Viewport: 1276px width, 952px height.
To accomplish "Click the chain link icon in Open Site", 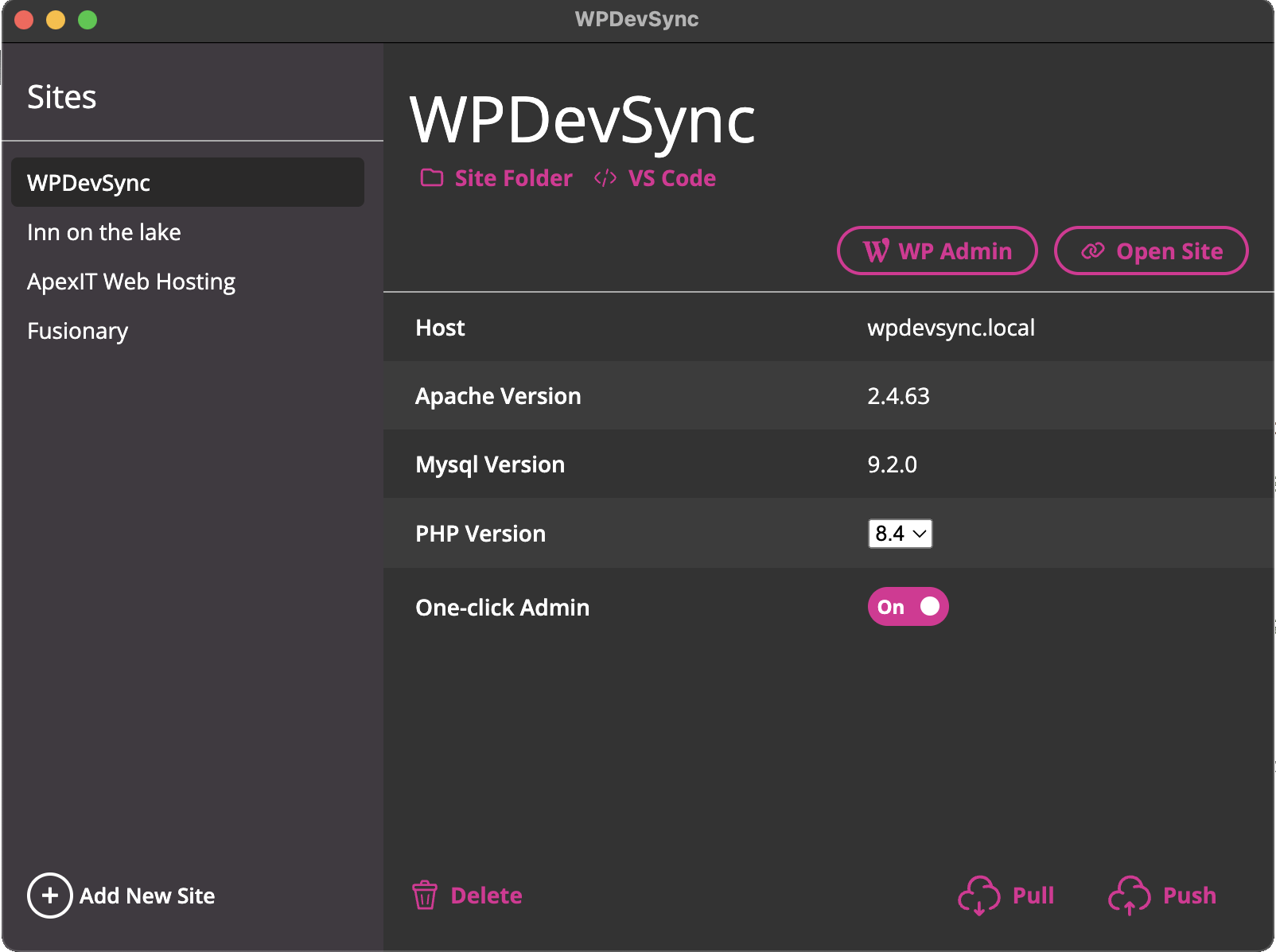I will pos(1093,251).
